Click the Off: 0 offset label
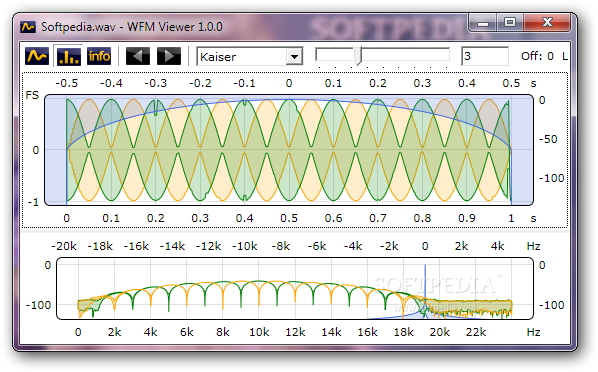This screenshot has width=598, height=372. [537, 56]
